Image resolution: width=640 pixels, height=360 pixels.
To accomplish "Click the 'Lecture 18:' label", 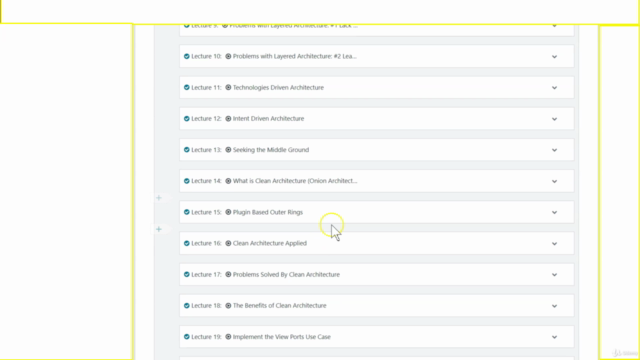I will tap(206, 306).
